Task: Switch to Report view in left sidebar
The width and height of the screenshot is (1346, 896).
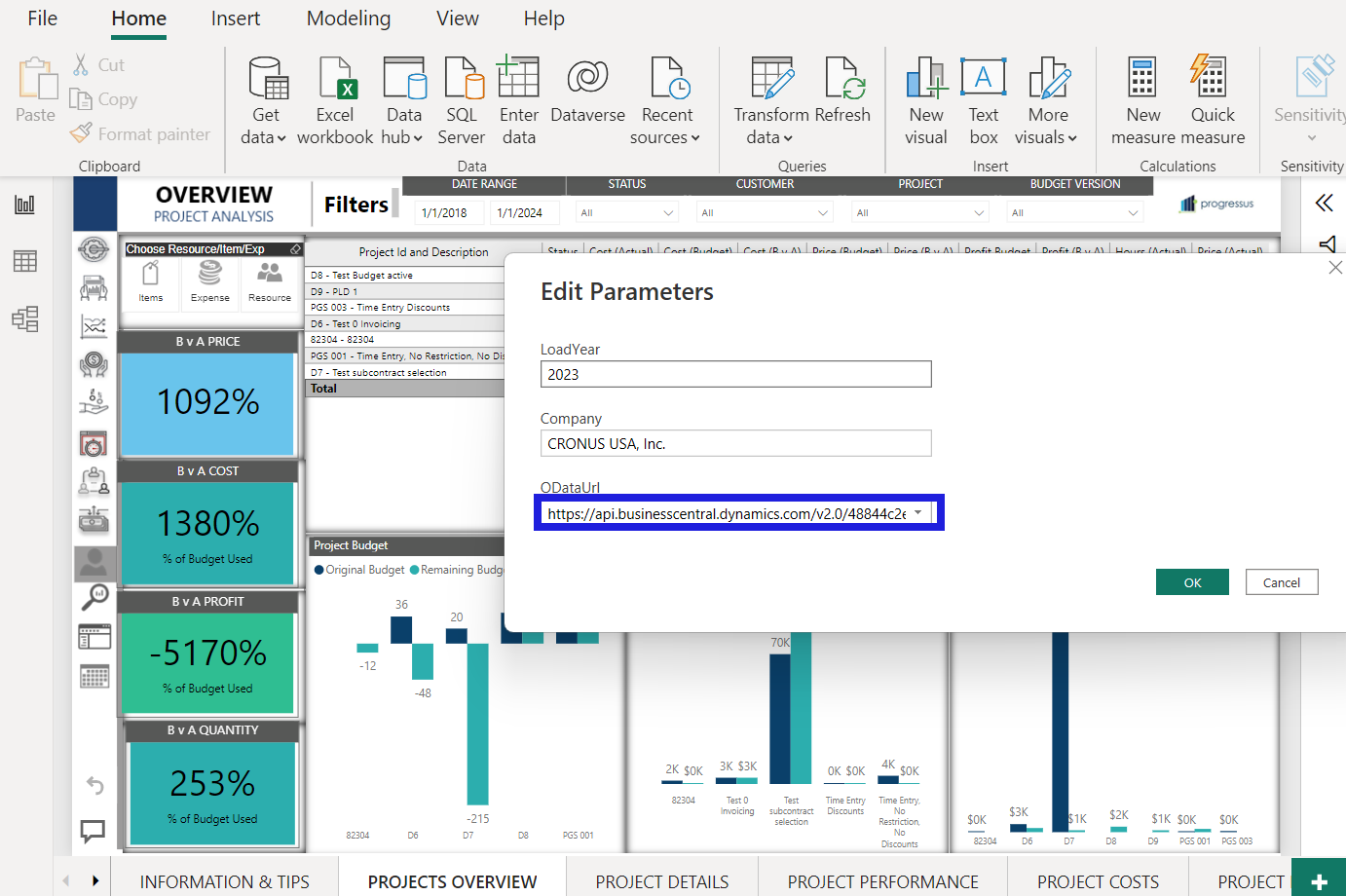Action: (24, 205)
